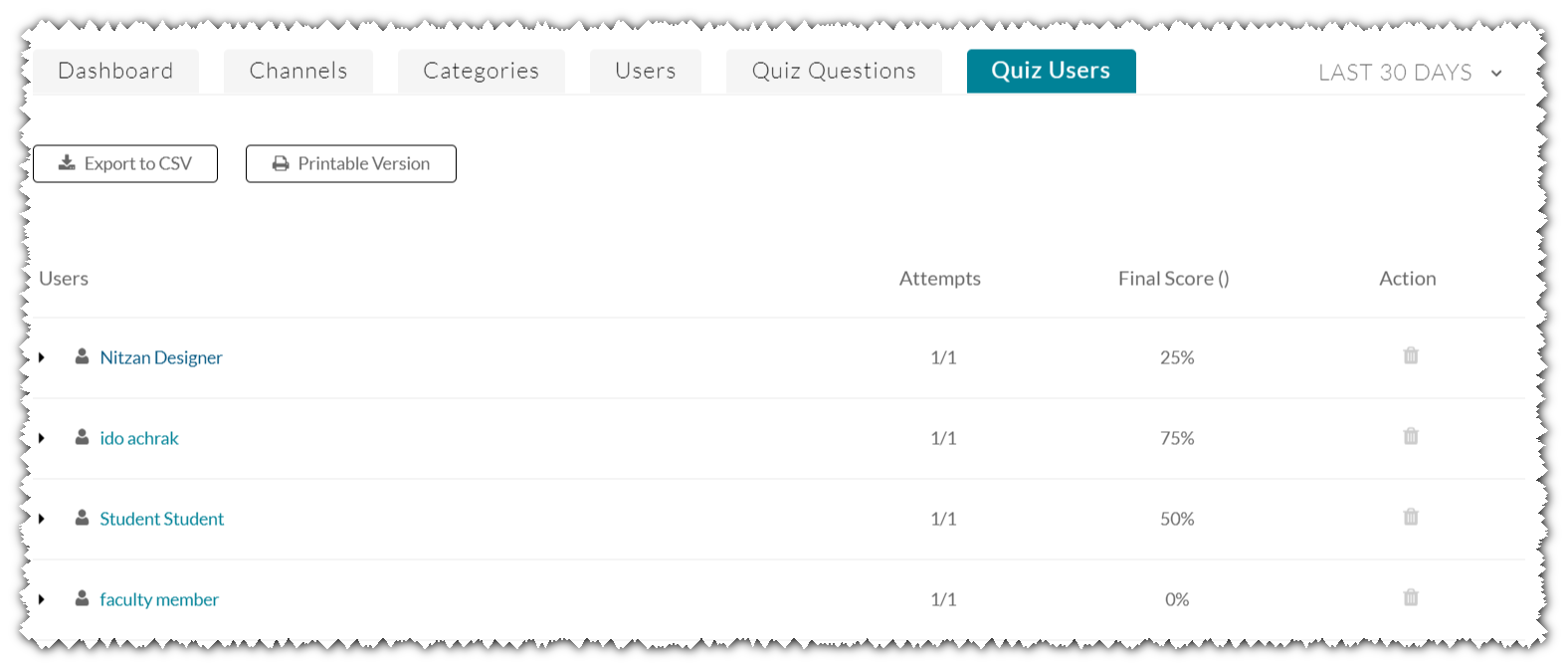Click the 1/1 attempts for Nitzan Designer

pos(943,357)
